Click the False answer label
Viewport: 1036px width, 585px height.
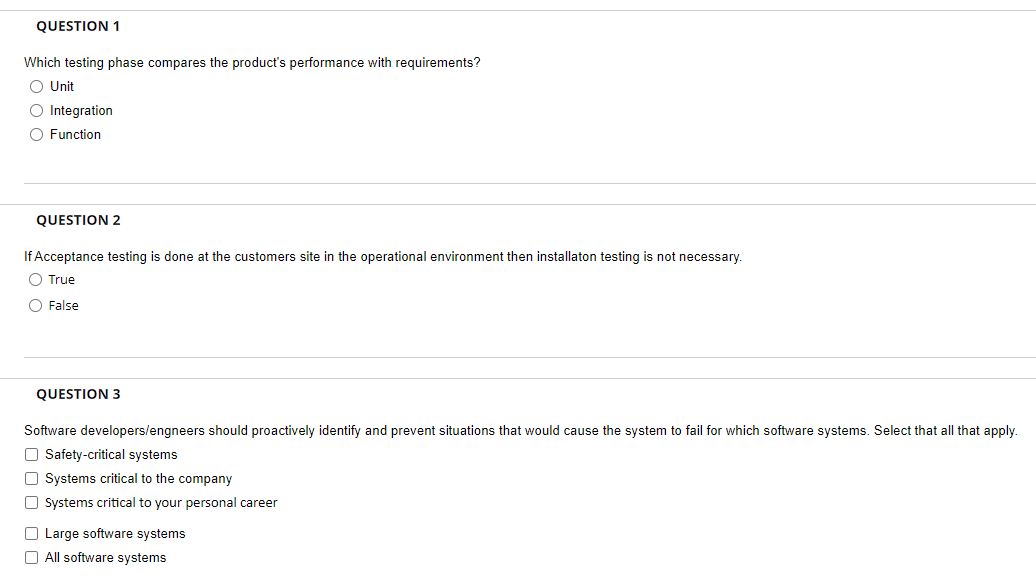pos(62,305)
